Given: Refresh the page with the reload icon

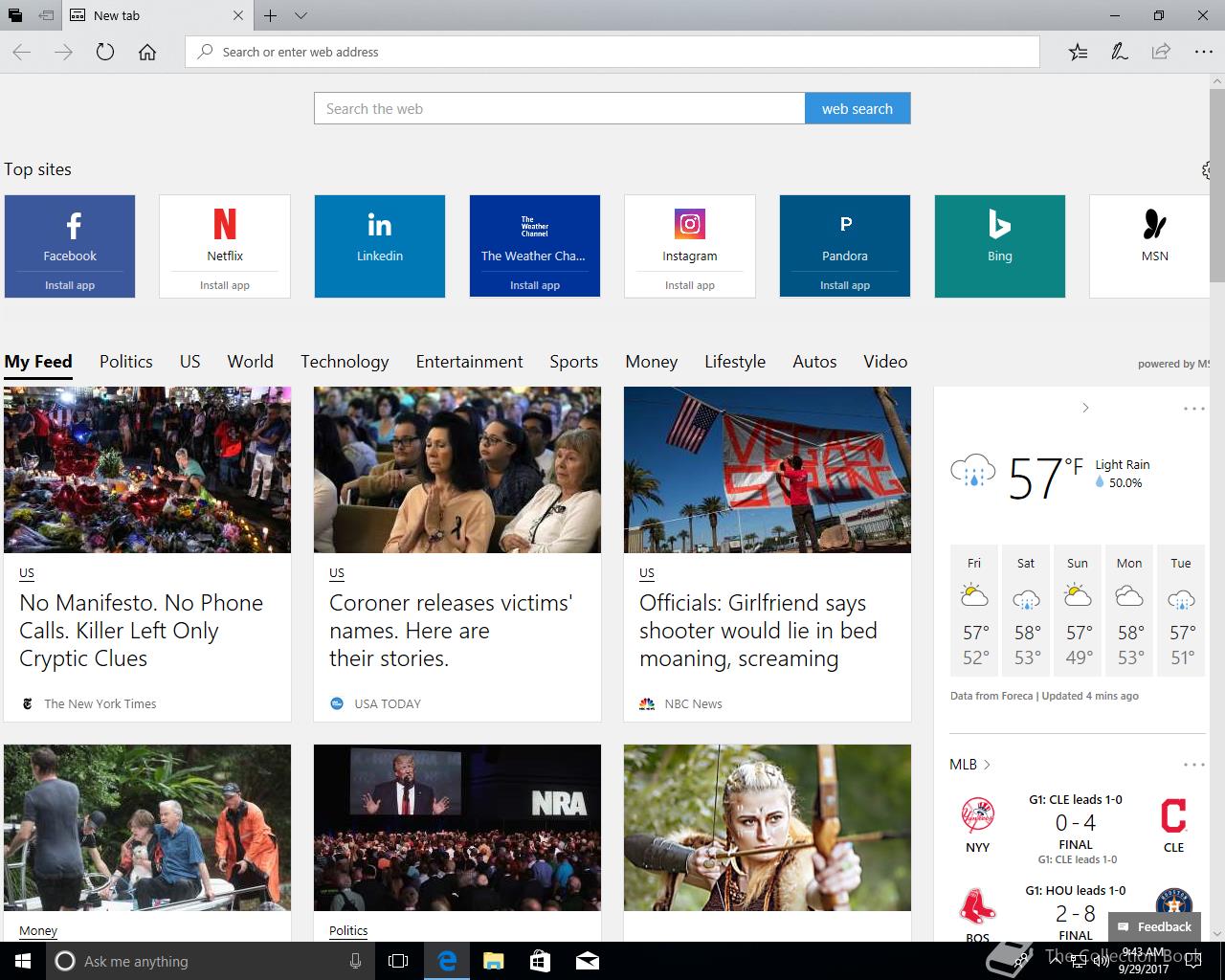Looking at the screenshot, I should click(x=105, y=52).
